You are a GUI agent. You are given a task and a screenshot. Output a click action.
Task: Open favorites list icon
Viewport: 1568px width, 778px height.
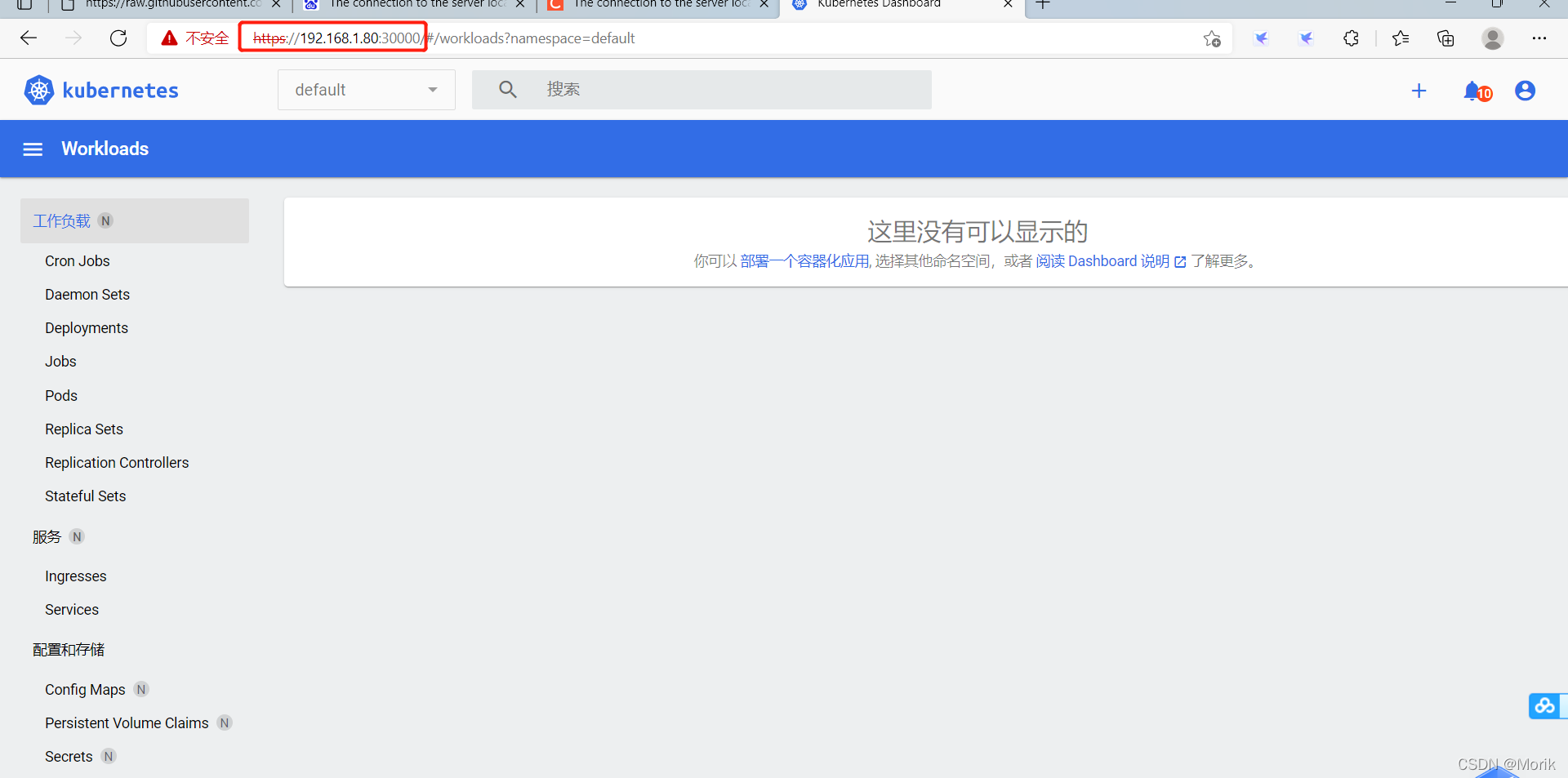(x=1401, y=38)
